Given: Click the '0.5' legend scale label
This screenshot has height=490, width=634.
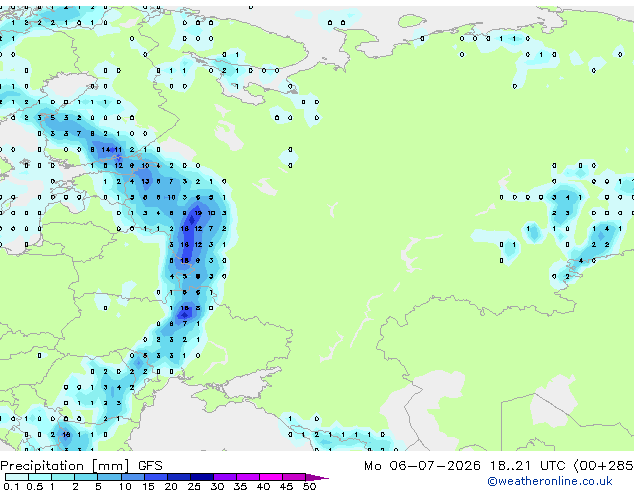Looking at the screenshot, I should [x=35, y=486].
